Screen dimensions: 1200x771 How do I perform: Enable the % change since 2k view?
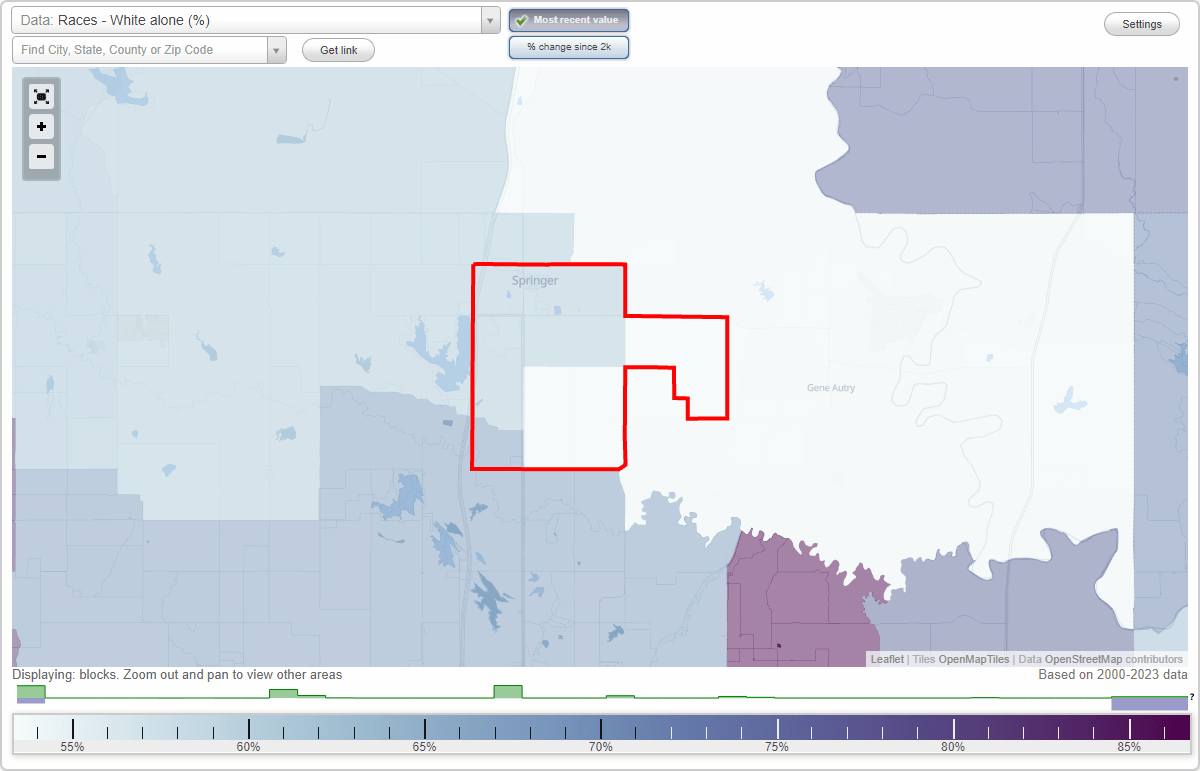[x=569, y=47]
